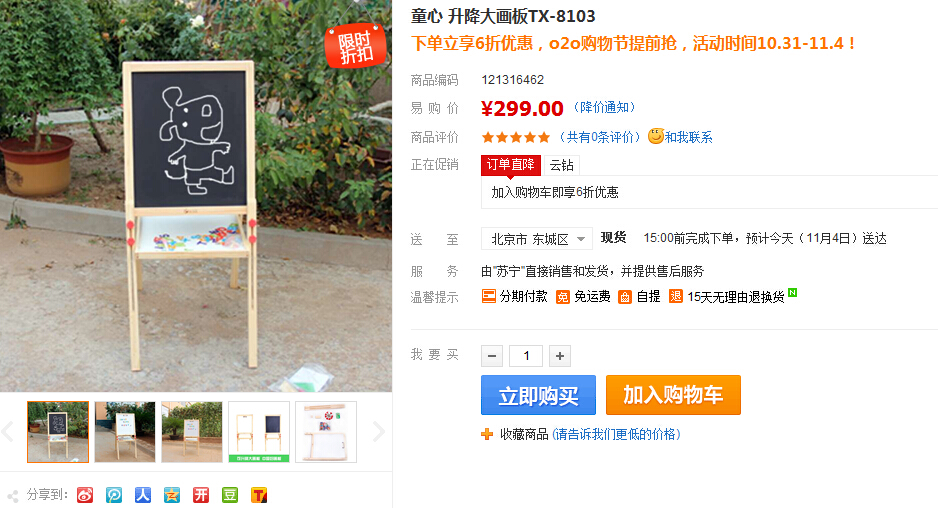Share to Douban icon
This screenshot has height=508, width=938.
pos(230,495)
